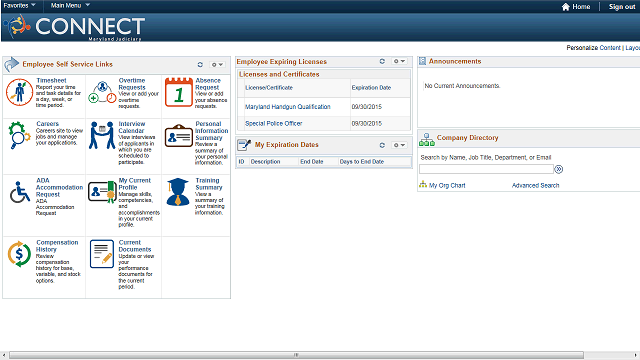Open the Current Documents link
This screenshot has width=640, height=360.
[x=135, y=246]
